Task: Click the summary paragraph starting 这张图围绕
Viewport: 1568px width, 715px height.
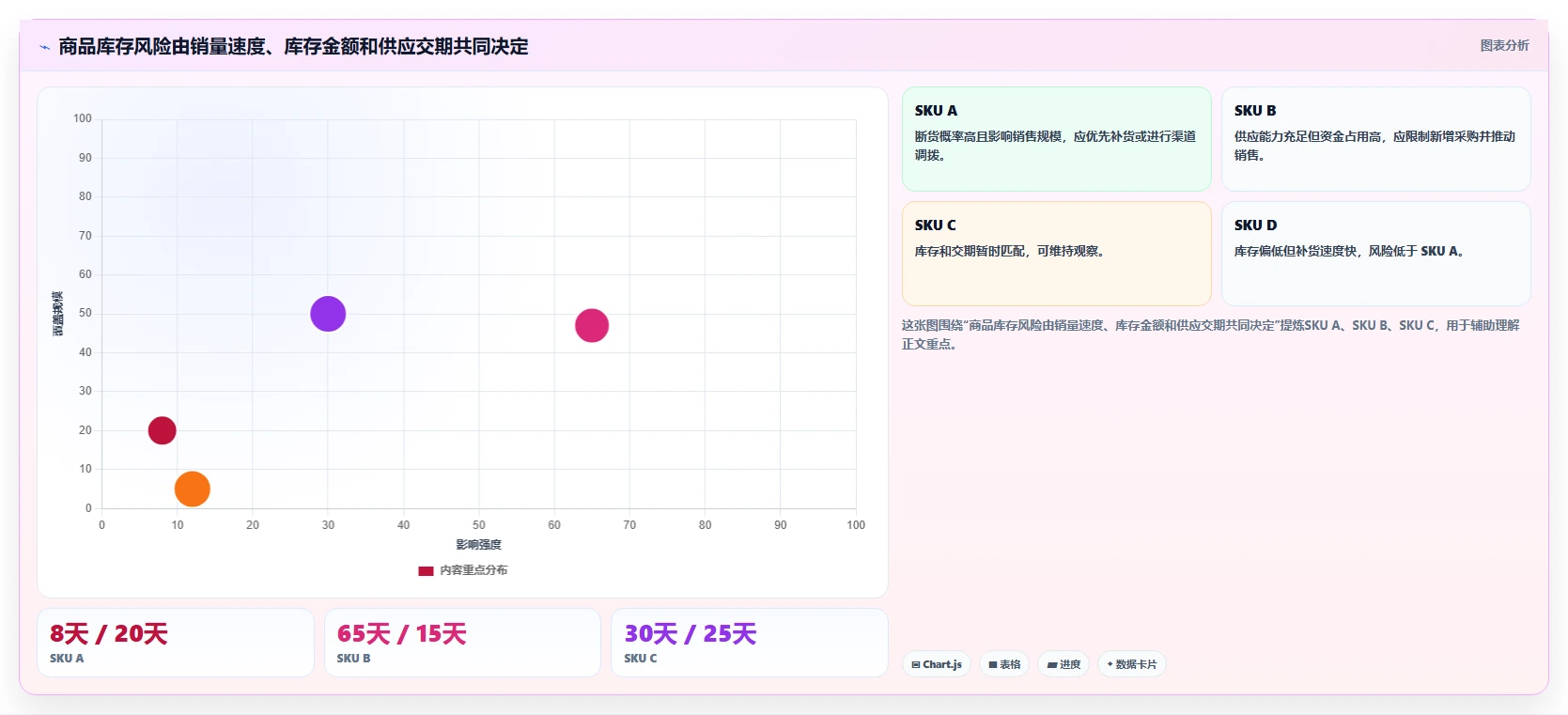Action: [1211, 334]
